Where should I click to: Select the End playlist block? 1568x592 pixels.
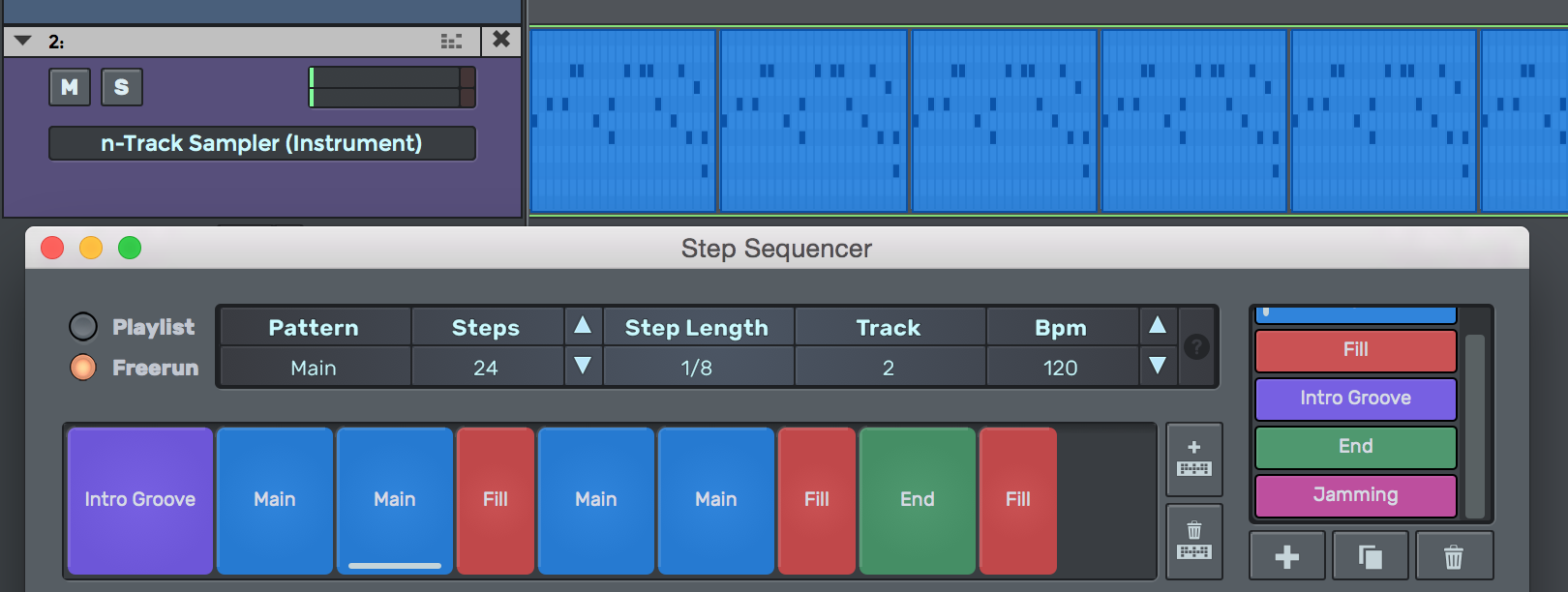pos(918,500)
